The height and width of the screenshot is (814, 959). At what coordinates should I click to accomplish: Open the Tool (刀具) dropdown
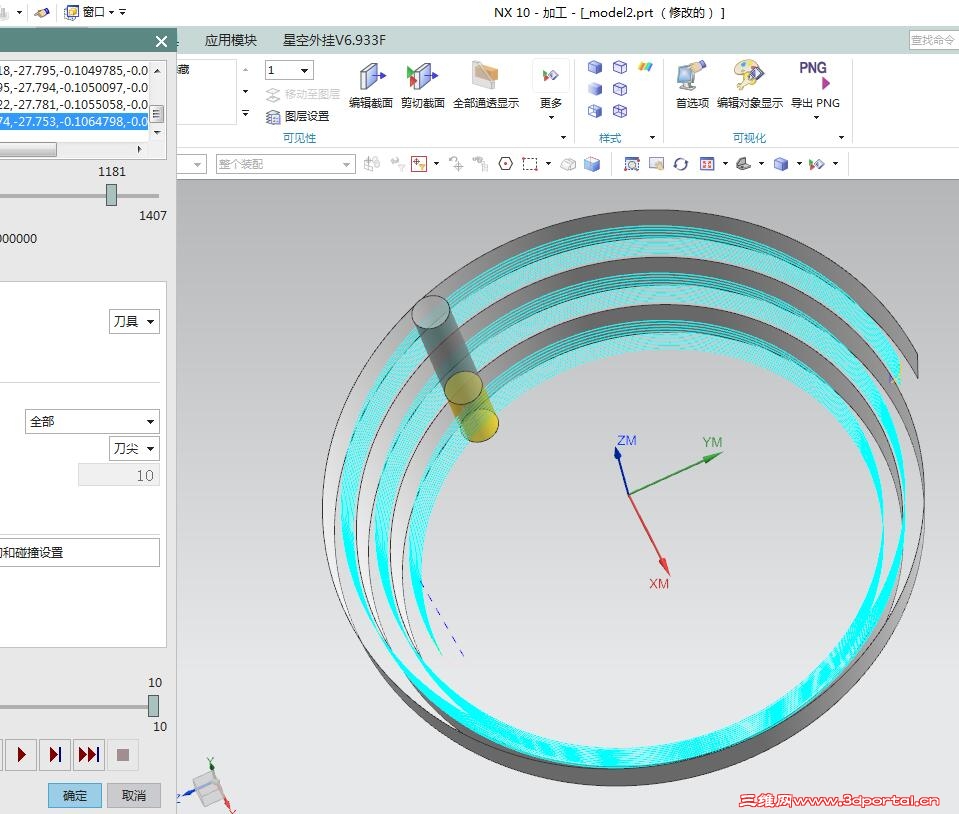[135, 321]
